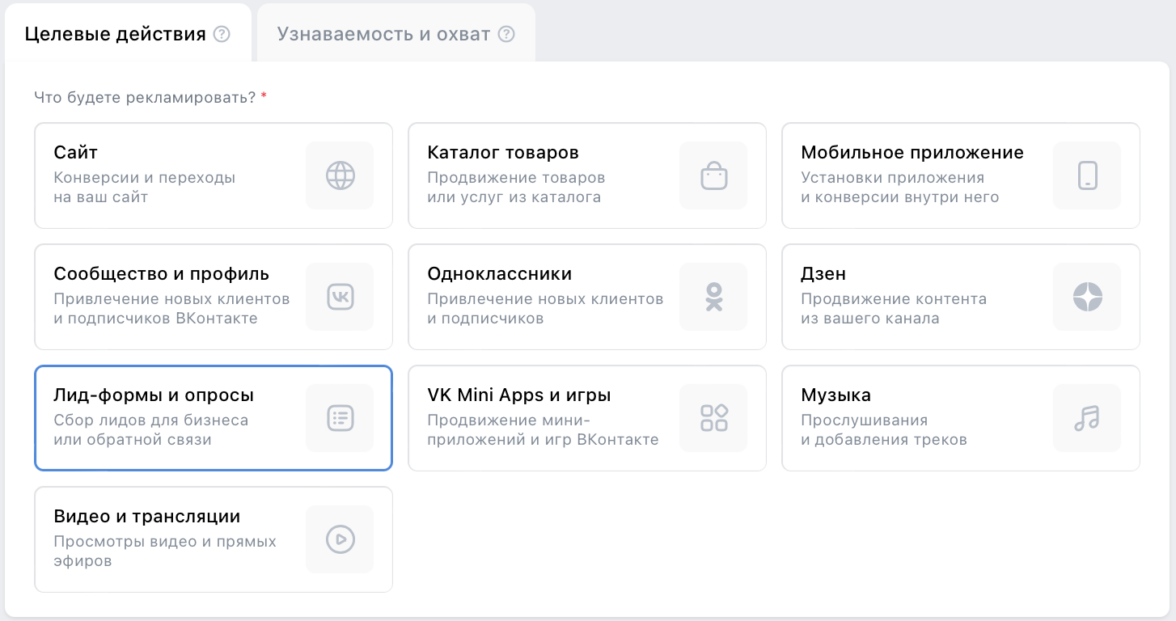Choose Сообщество и профиль title

(161, 274)
